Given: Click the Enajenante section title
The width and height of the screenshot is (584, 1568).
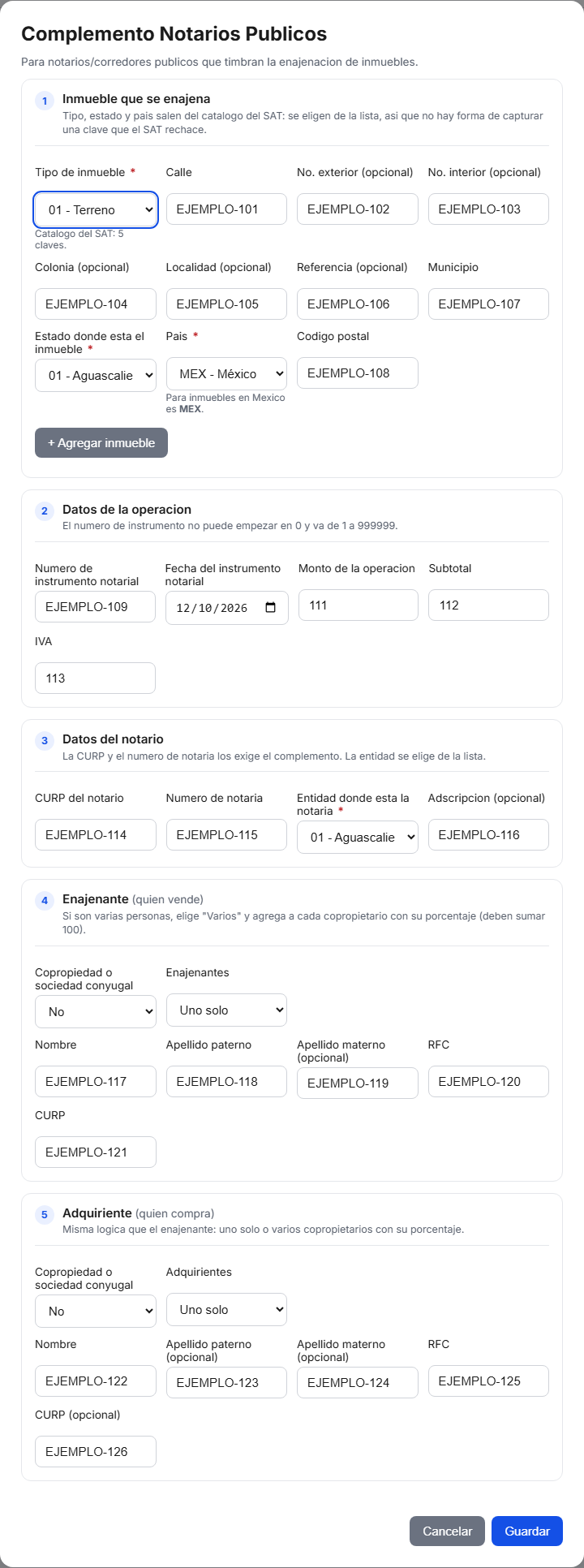Looking at the screenshot, I should [x=96, y=898].
